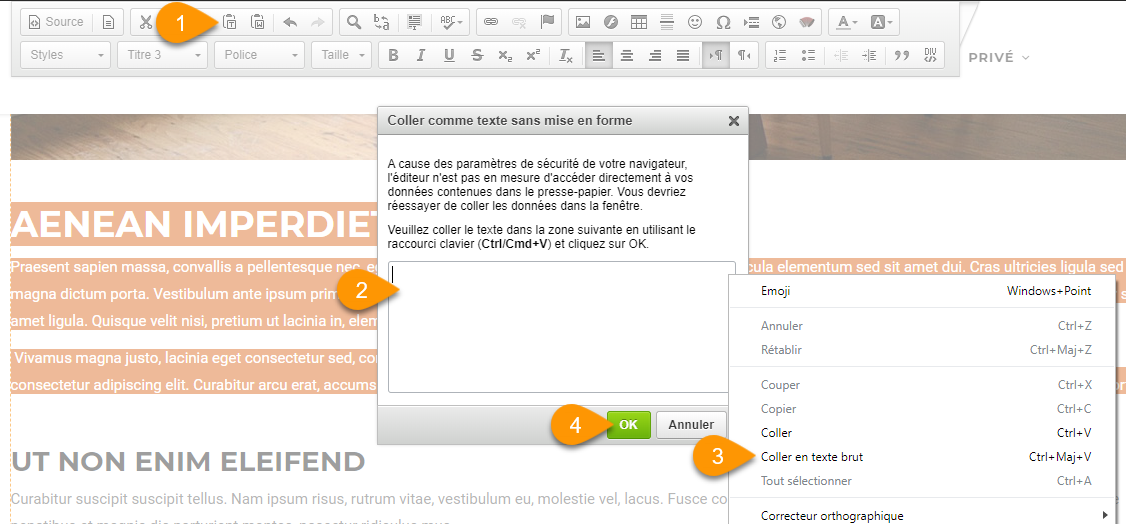Insert a smiley emoticon
This screenshot has width=1126, height=524.
coord(695,21)
